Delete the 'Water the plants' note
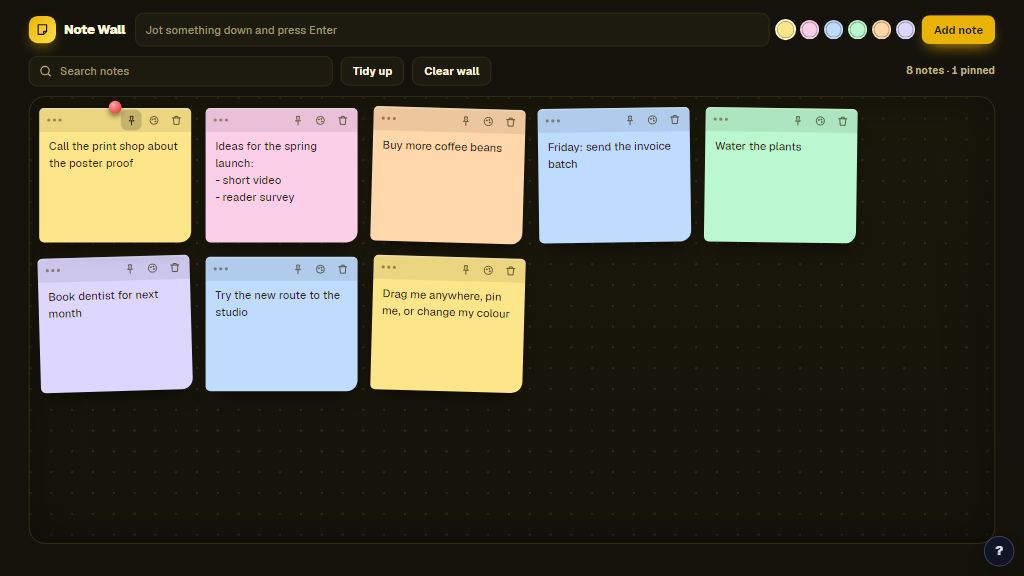1024x576 pixels. coord(842,121)
